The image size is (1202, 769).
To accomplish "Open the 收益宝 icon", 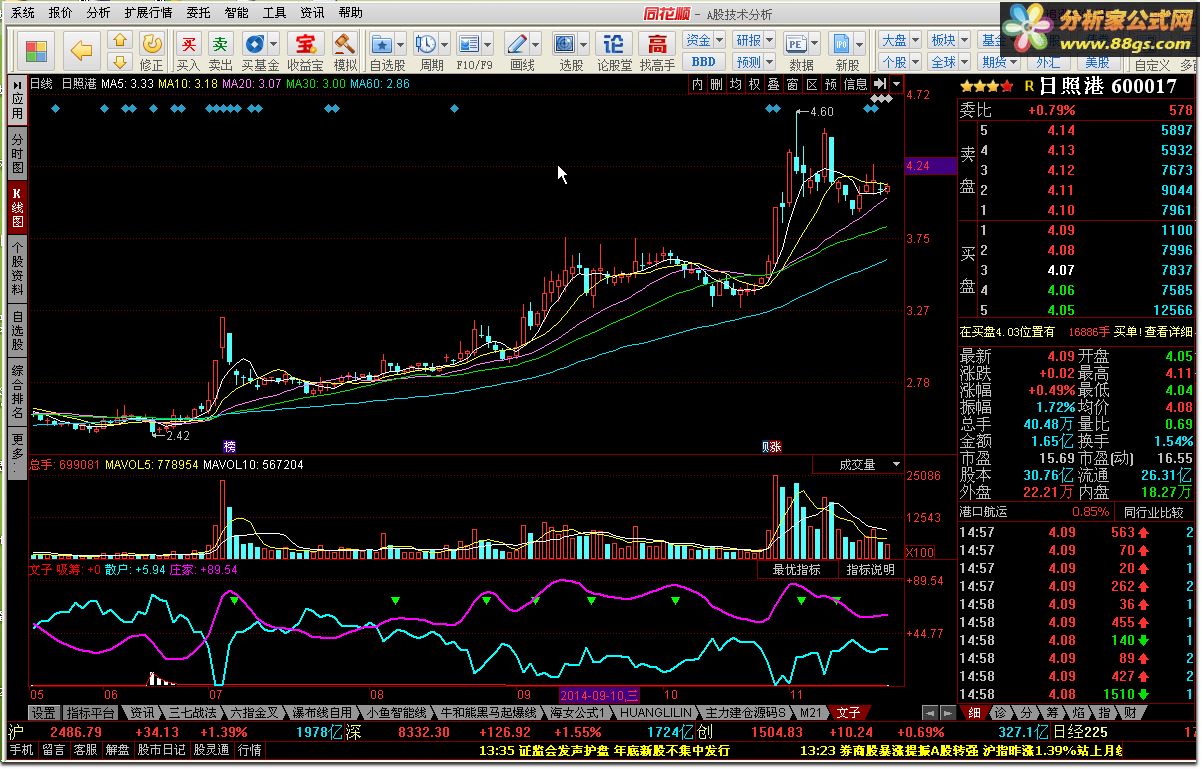I will pyautogui.click(x=305, y=50).
